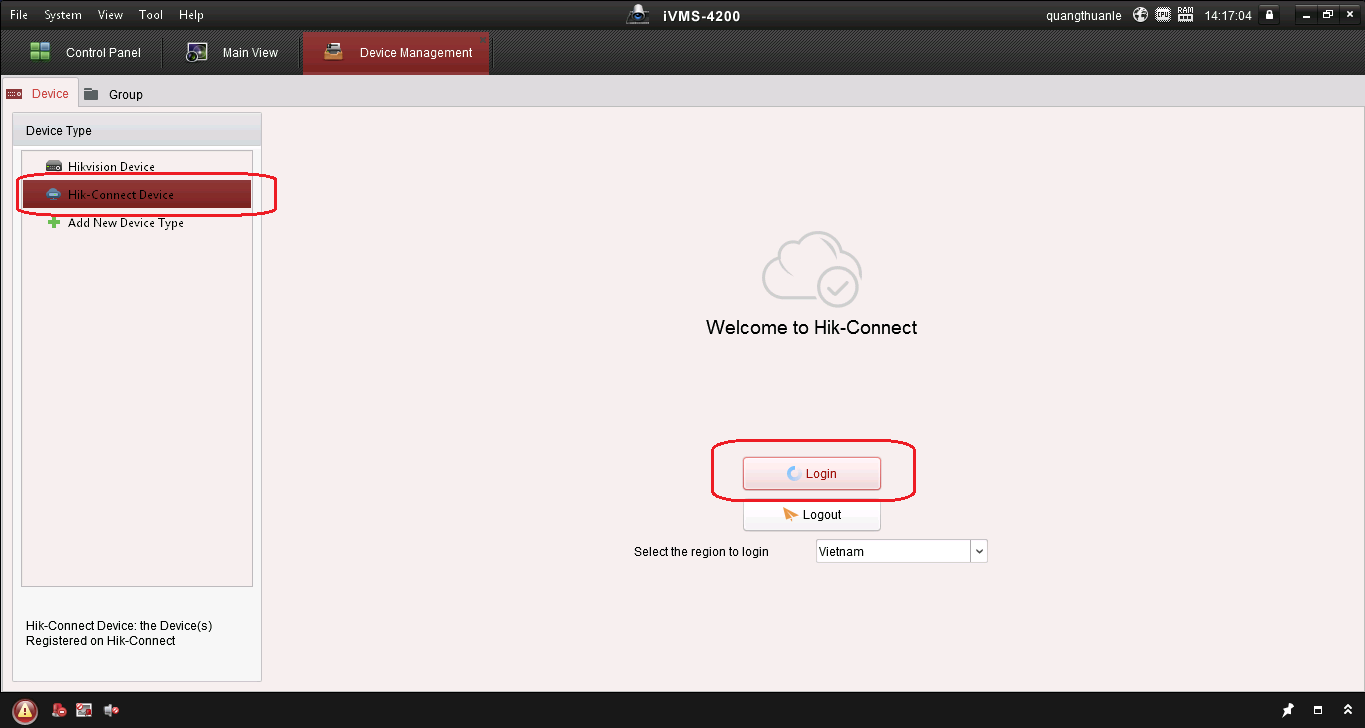Click the CPU usage icon
Viewport: 1365px width, 728px height.
click(1163, 15)
